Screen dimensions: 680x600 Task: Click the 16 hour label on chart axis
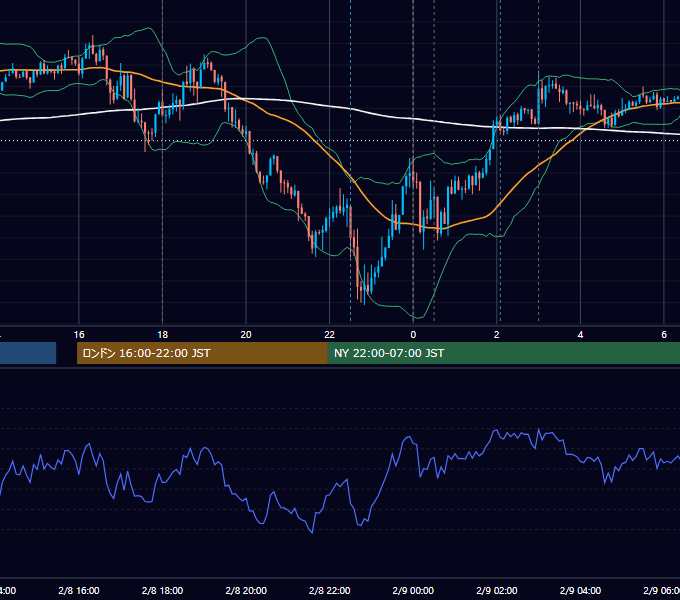click(79, 335)
